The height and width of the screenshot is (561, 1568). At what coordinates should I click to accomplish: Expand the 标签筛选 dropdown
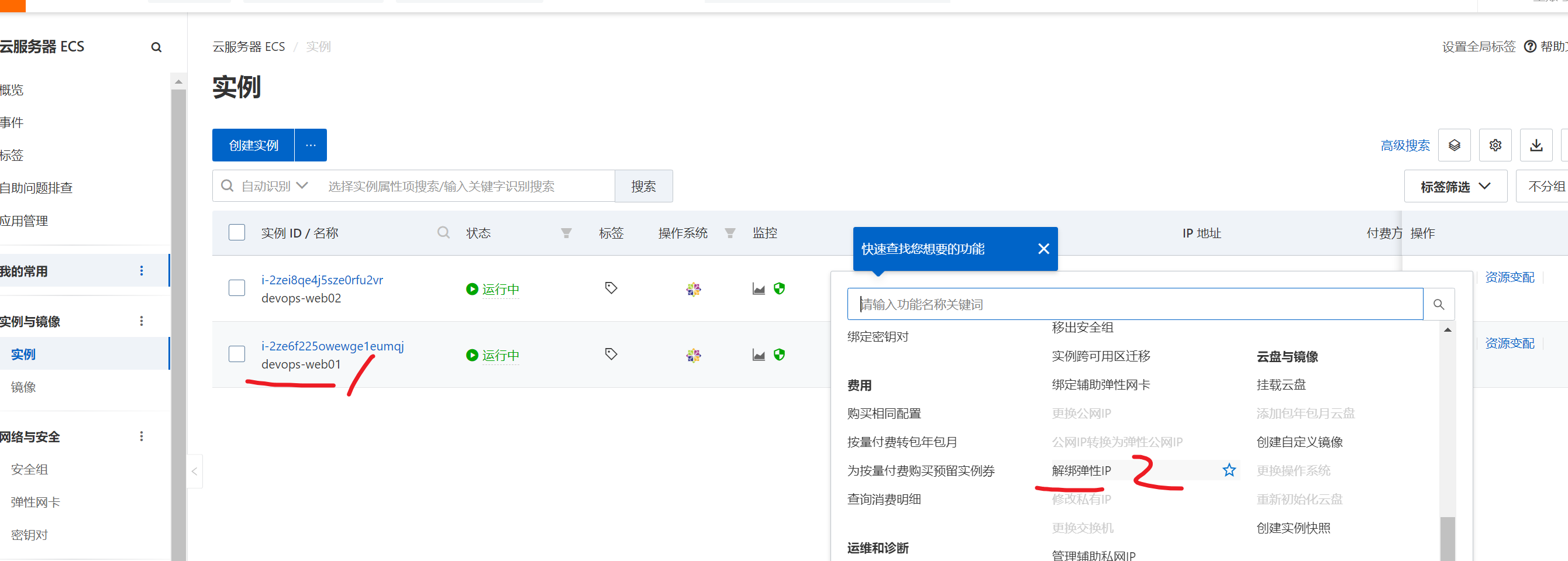(1455, 187)
